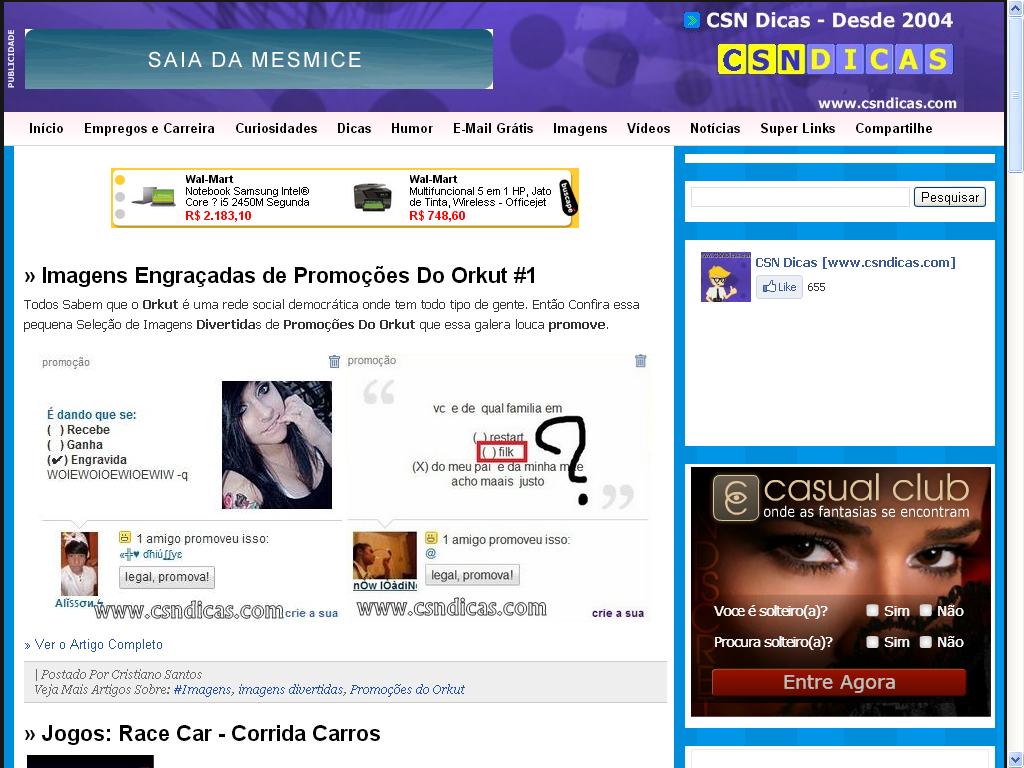The height and width of the screenshot is (768, 1024).
Task: Click the SAIA DA MESMICE banner ad
Action: point(259,59)
